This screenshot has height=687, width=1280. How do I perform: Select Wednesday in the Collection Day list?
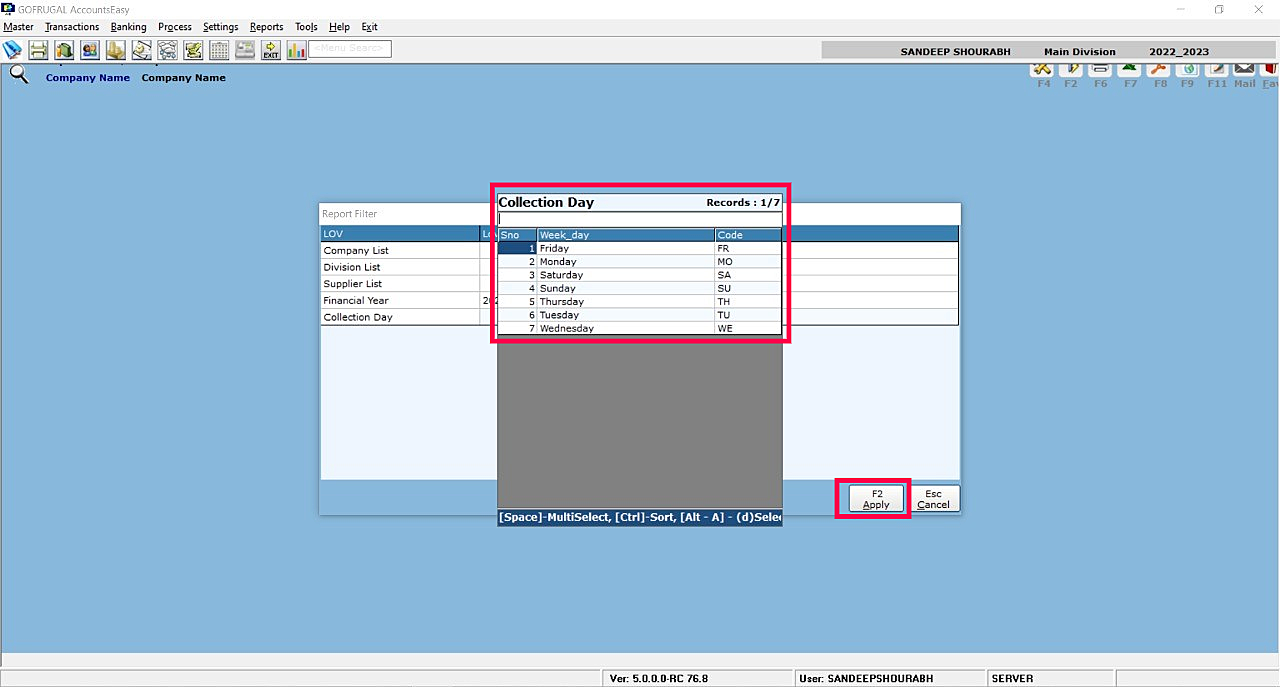coord(640,328)
